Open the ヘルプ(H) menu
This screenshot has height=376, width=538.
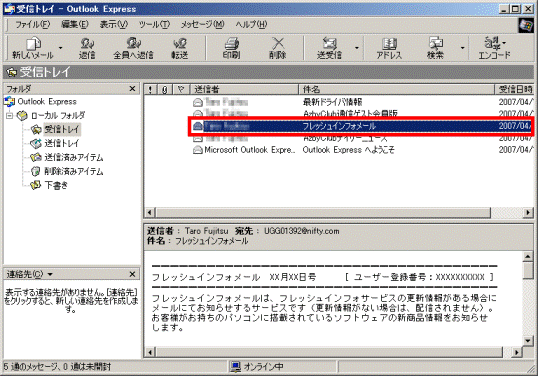coord(251,24)
